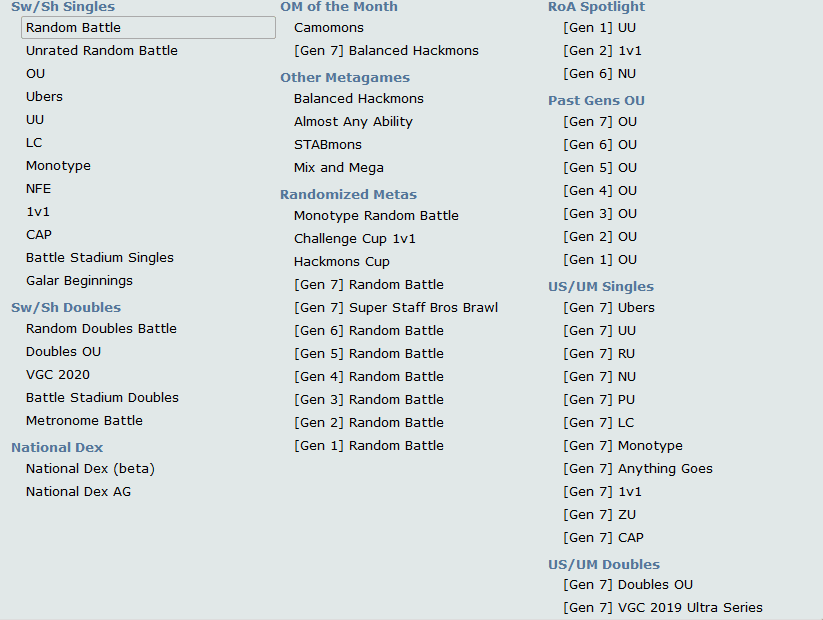Pick [Gen 4] OU from Past Gens
The width and height of the screenshot is (823, 620).
coord(600,190)
